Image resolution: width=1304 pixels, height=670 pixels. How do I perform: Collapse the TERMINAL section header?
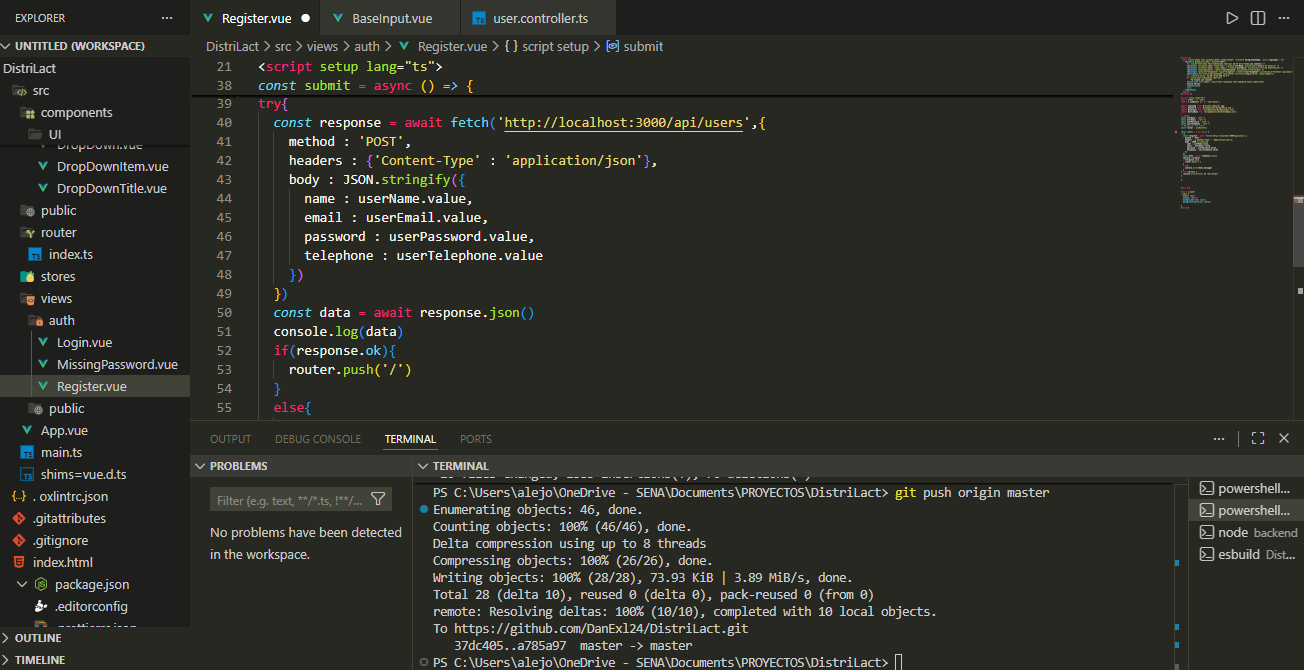pyautogui.click(x=460, y=466)
